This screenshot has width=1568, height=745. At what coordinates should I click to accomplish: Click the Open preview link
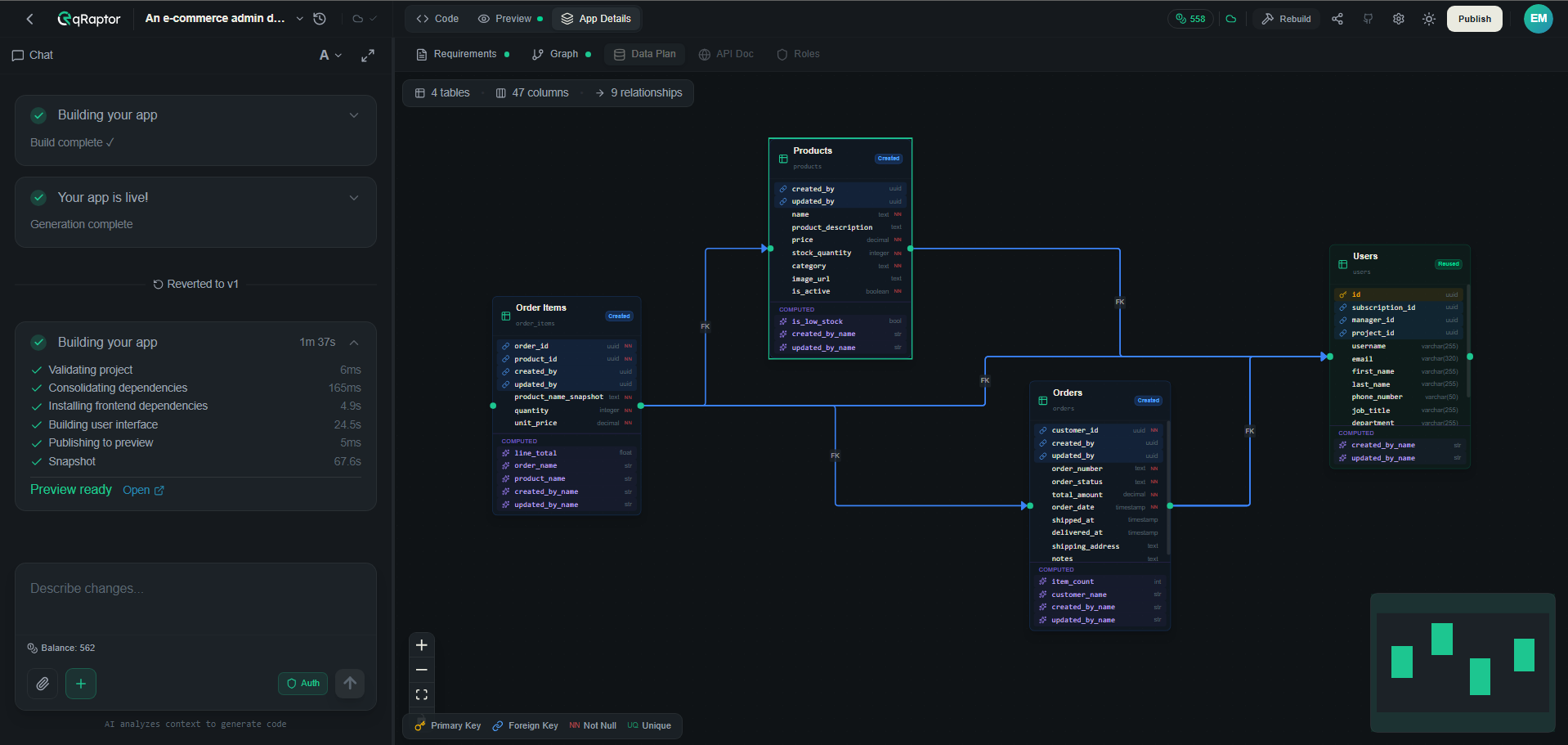(x=143, y=490)
